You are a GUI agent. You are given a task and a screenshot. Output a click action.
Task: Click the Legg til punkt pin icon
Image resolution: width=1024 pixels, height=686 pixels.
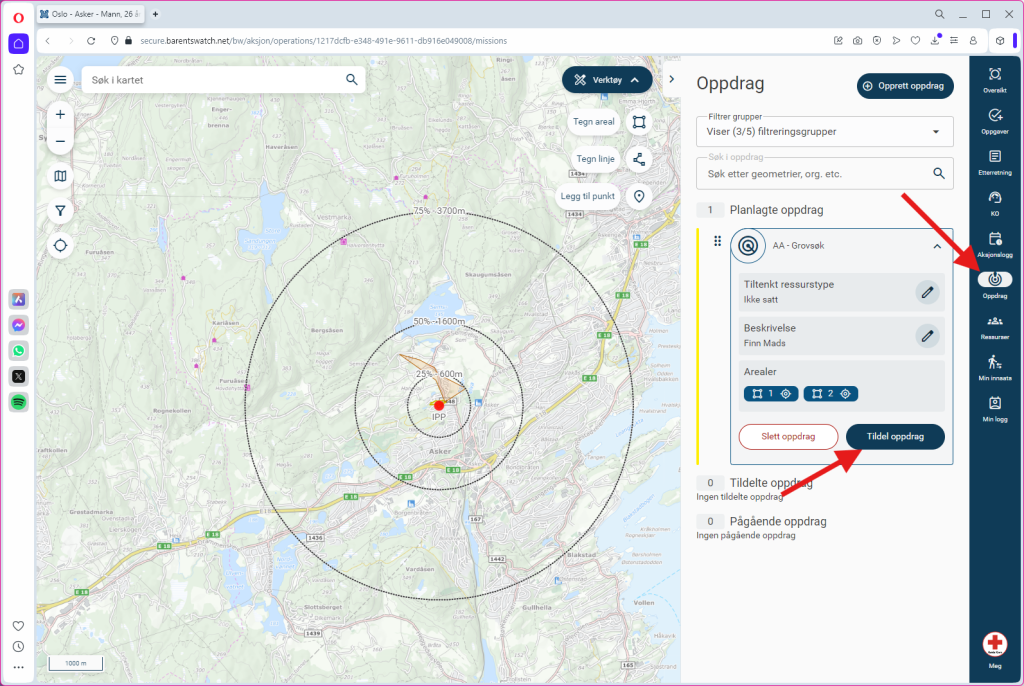(639, 196)
